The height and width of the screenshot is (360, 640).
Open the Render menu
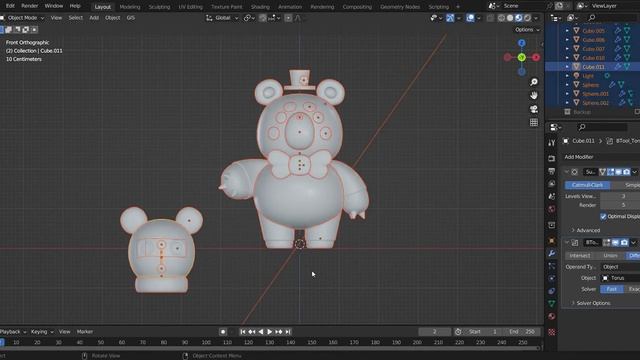(x=29, y=6)
